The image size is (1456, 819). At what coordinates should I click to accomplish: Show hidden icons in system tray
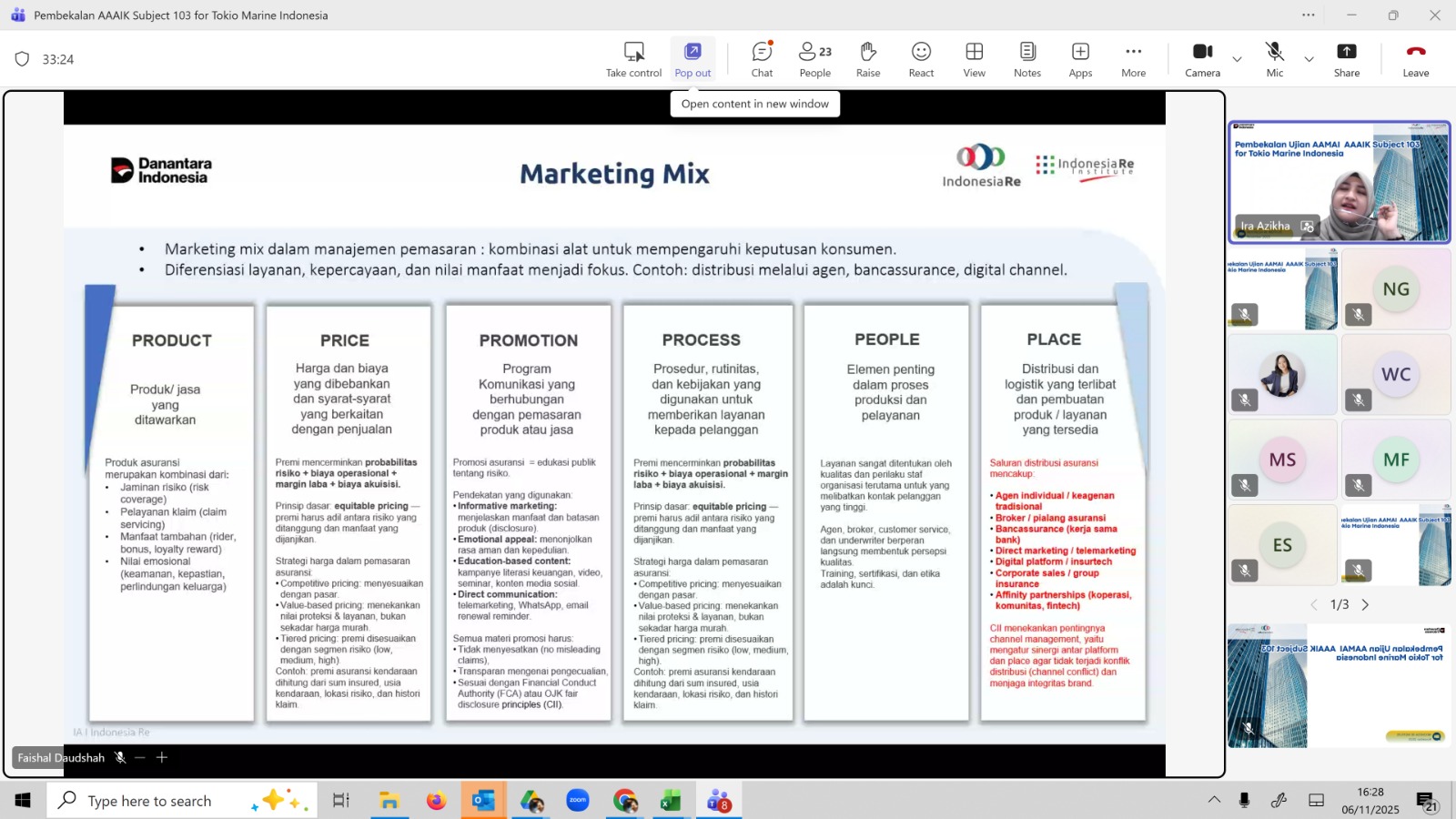[x=1214, y=800]
